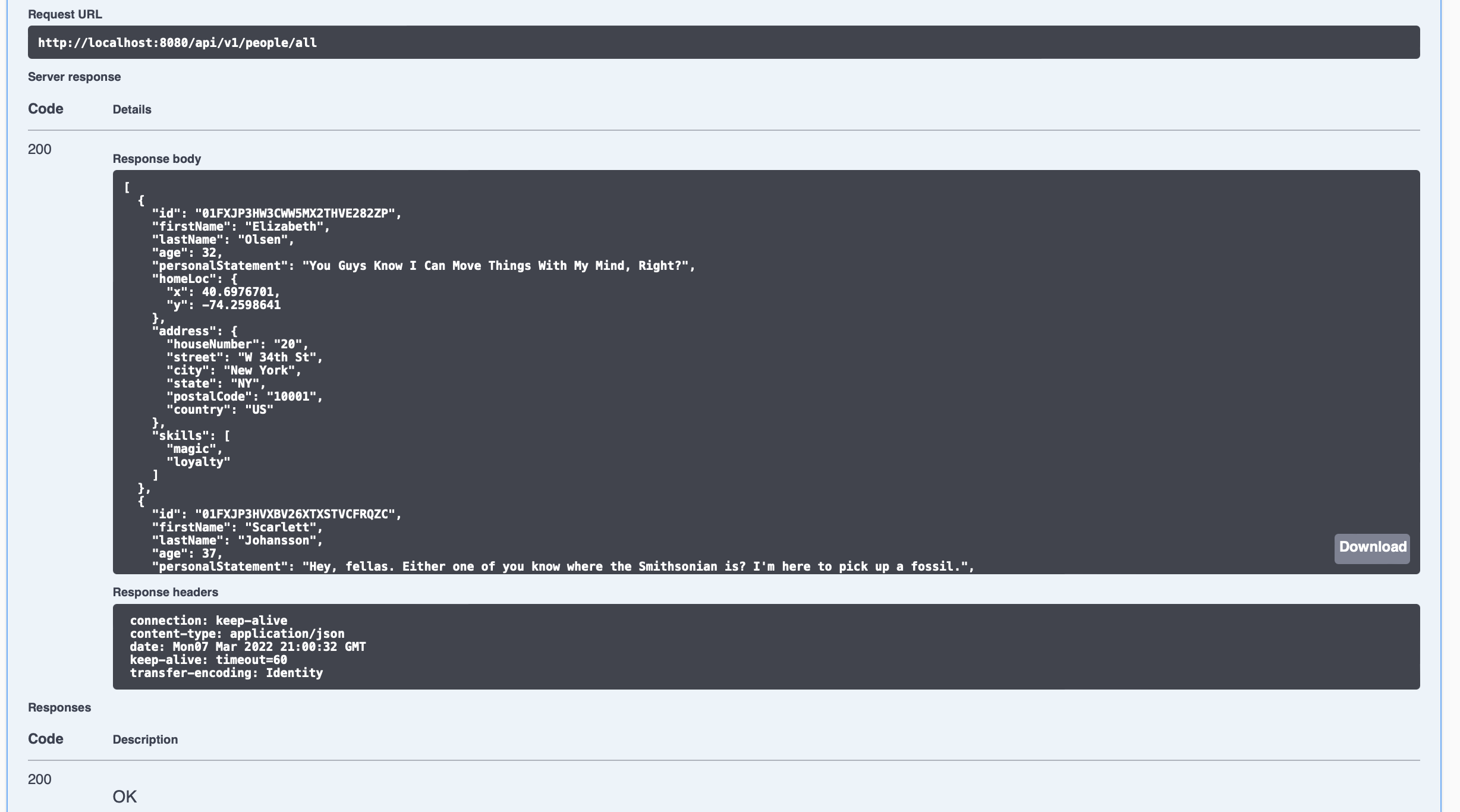Click the date header line in response headers
1460x812 pixels.
[248, 647]
